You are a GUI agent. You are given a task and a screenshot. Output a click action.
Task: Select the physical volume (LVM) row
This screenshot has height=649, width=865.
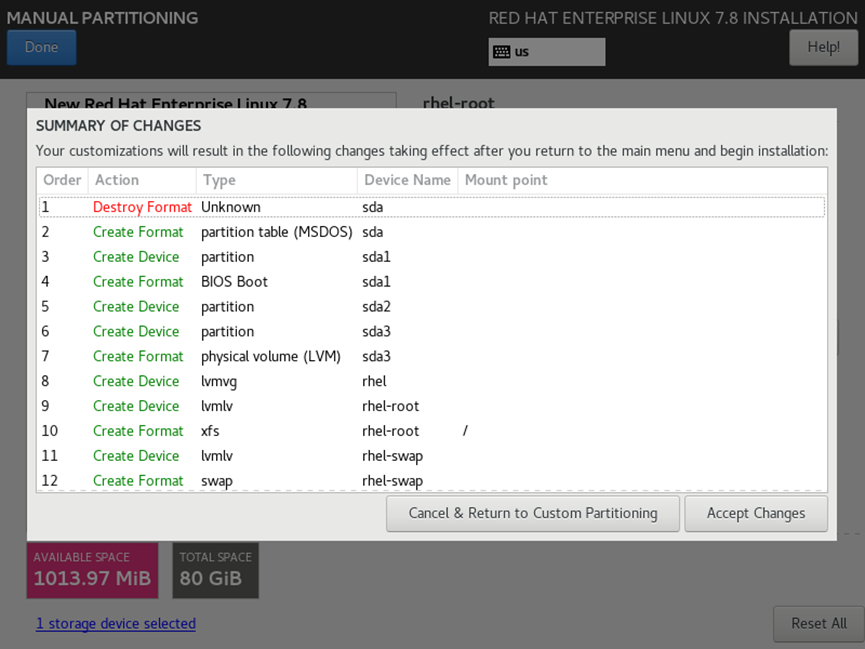(432, 356)
